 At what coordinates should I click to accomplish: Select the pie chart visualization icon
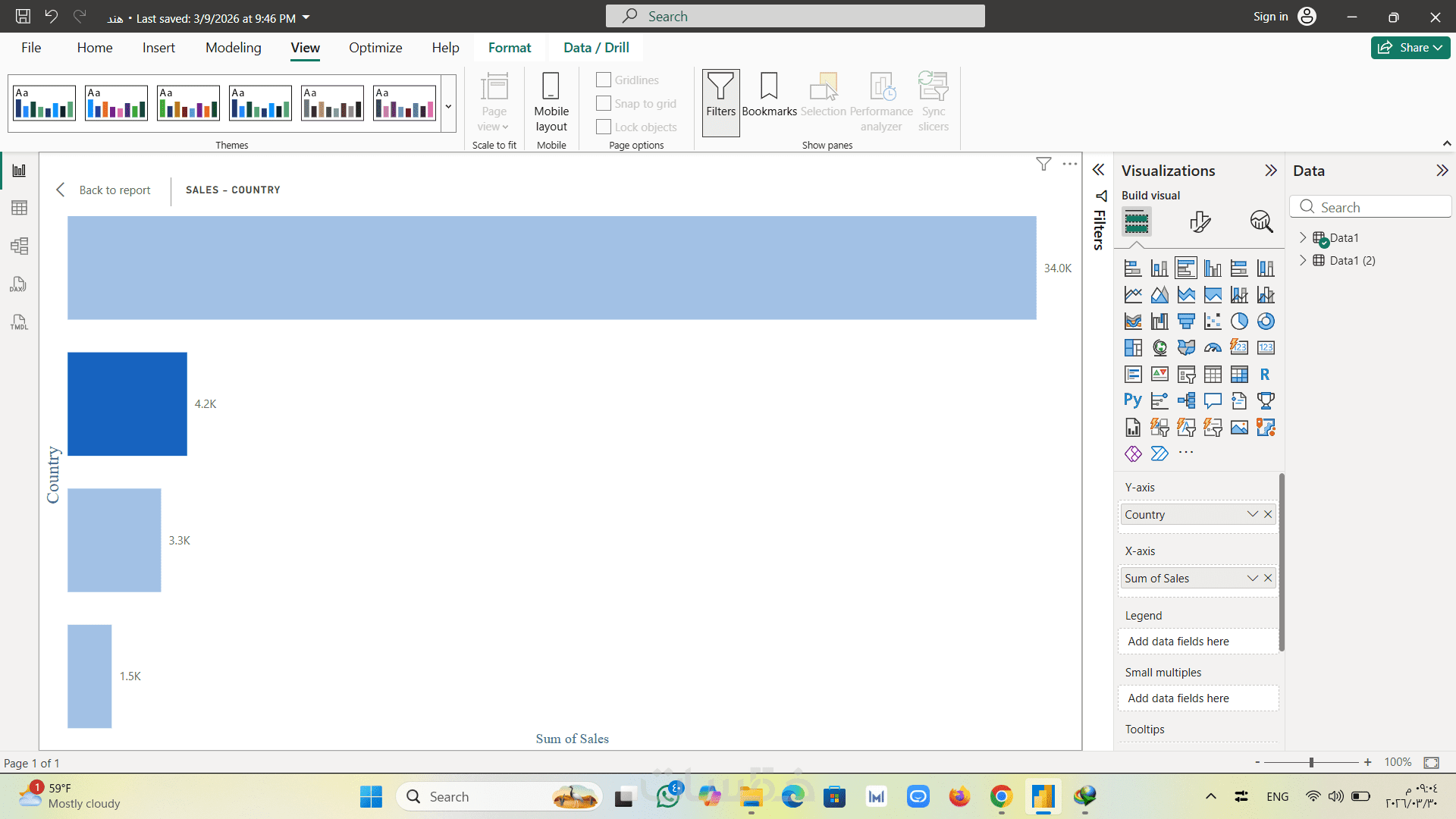(x=1239, y=322)
